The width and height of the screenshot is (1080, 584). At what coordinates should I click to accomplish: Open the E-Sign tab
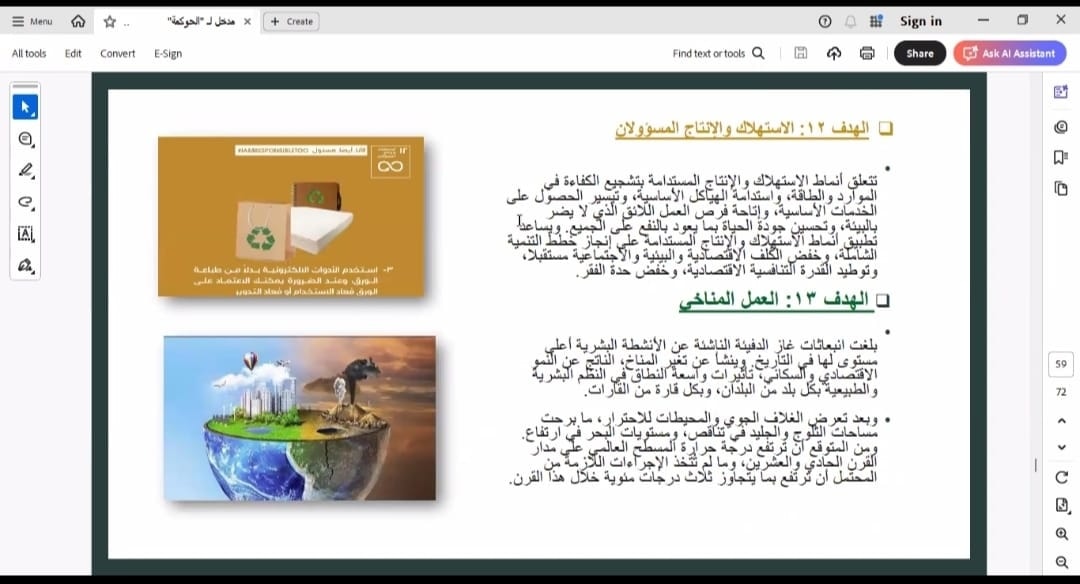pos(168,53)
